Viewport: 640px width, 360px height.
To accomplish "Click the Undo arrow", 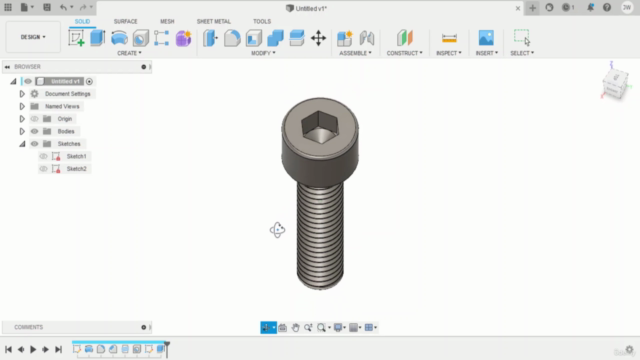I will pyautogui.click(x=63, y=7).
